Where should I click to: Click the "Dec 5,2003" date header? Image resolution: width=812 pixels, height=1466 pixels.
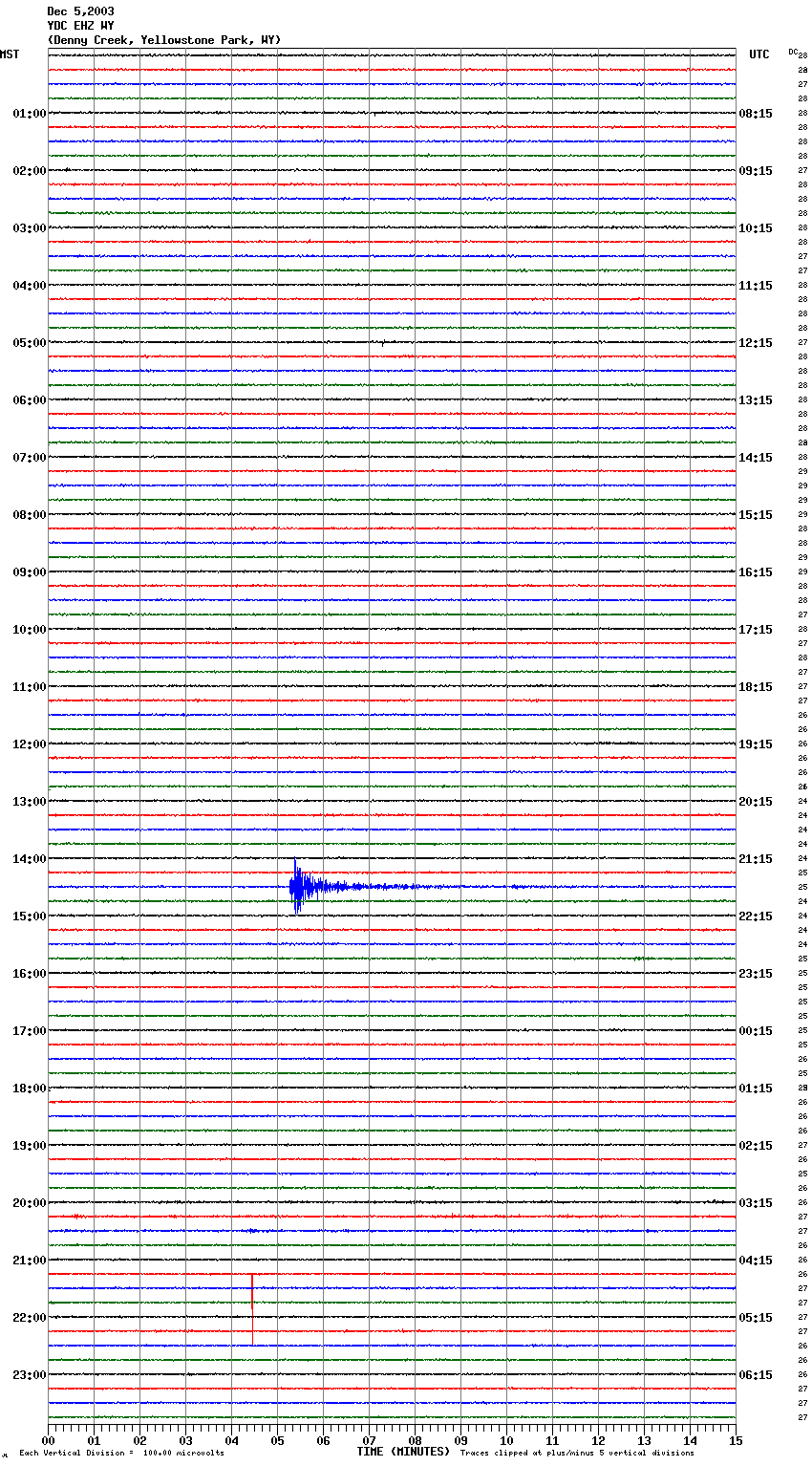point(80,11)
